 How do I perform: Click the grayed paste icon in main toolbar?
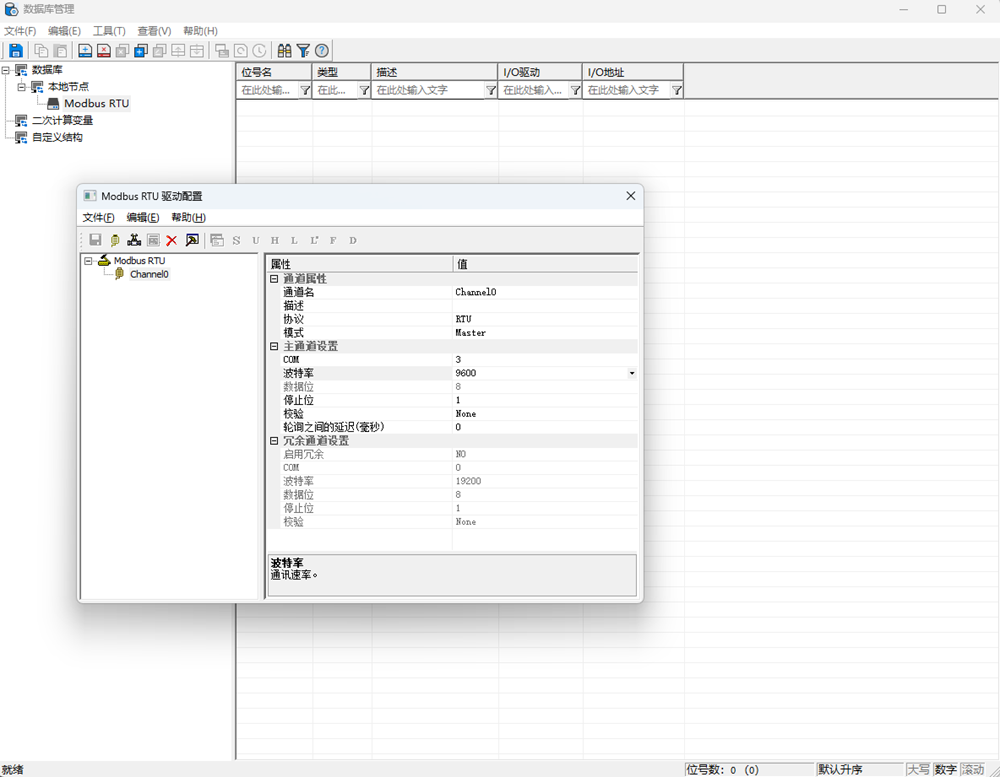(x=61, y=50)
